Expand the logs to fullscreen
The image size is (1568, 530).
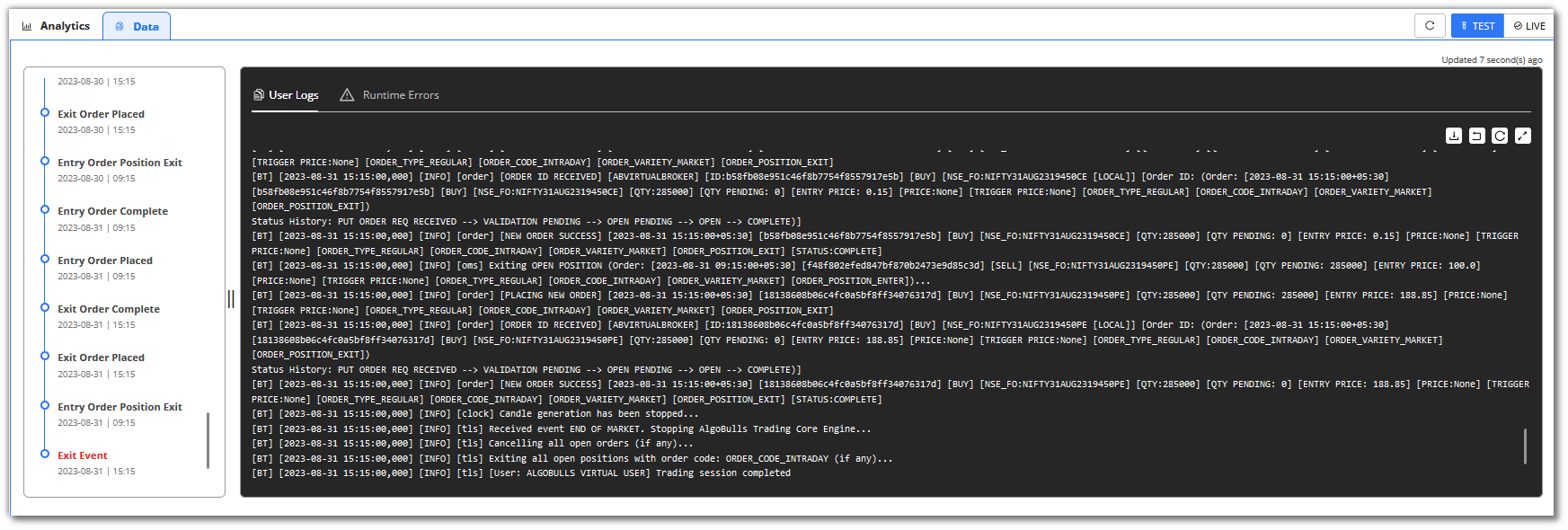[1523, 136]
